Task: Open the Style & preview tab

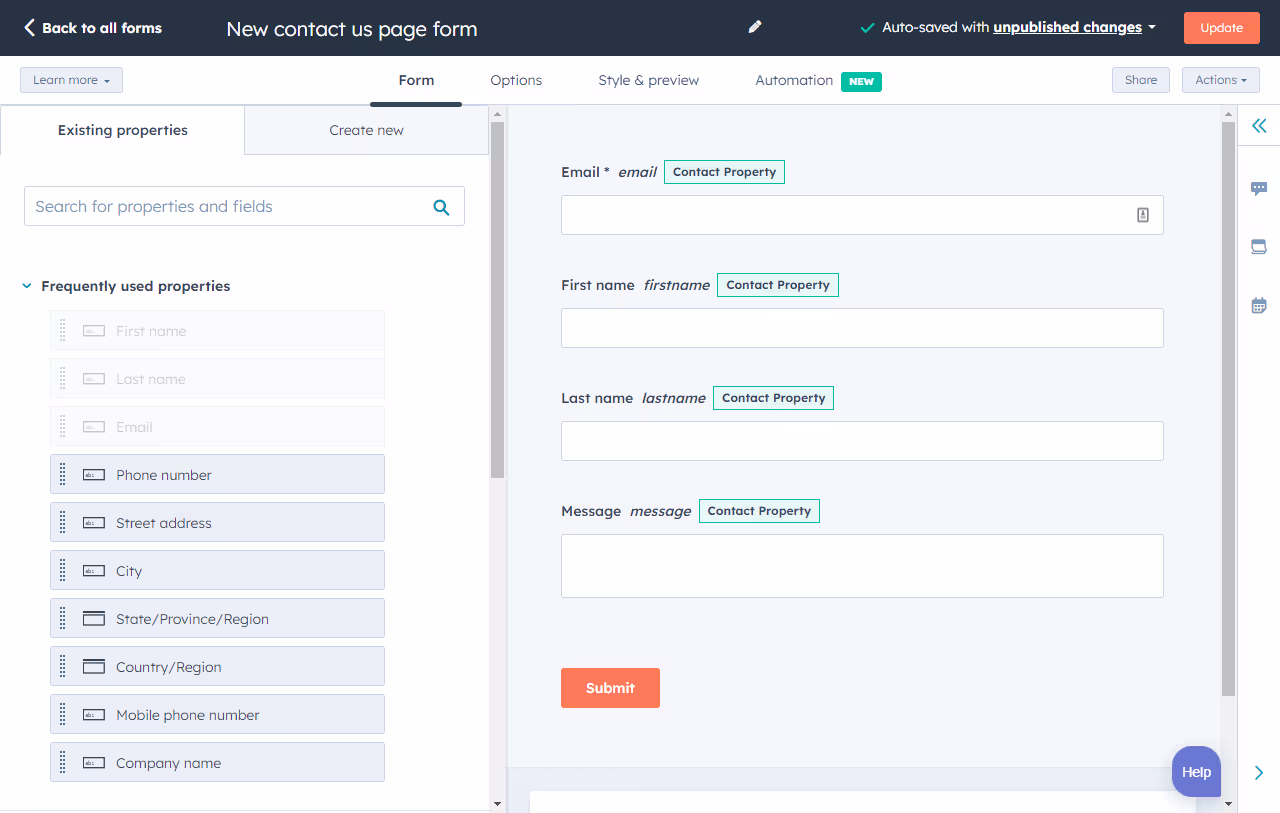Action: click(648, 80)
